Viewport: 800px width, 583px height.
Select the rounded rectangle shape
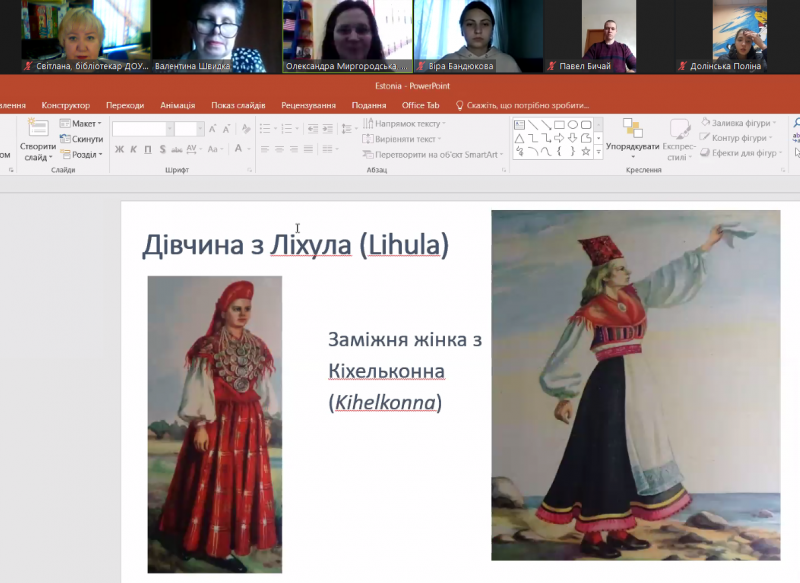click(586, 124)
